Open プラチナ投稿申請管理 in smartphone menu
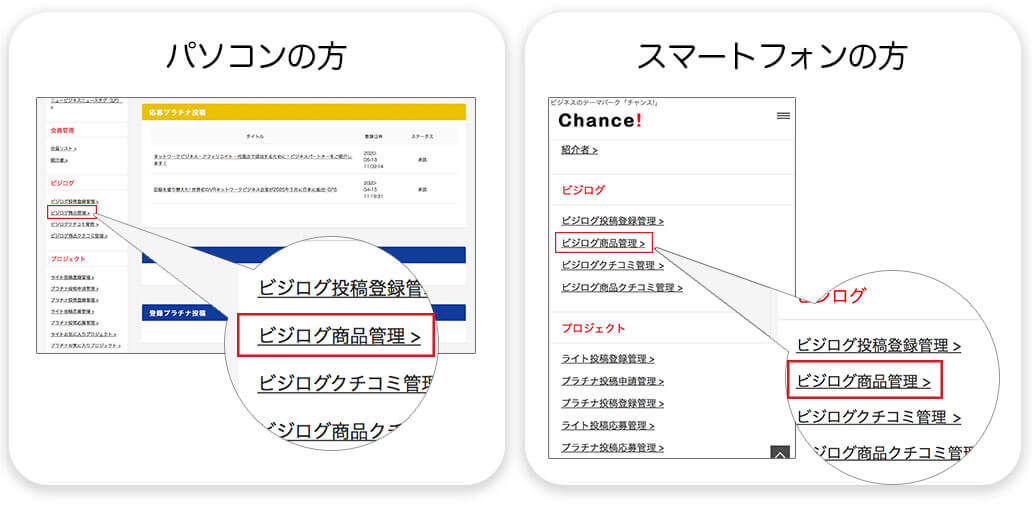The image size is (1032, 526). pos(612,381)
